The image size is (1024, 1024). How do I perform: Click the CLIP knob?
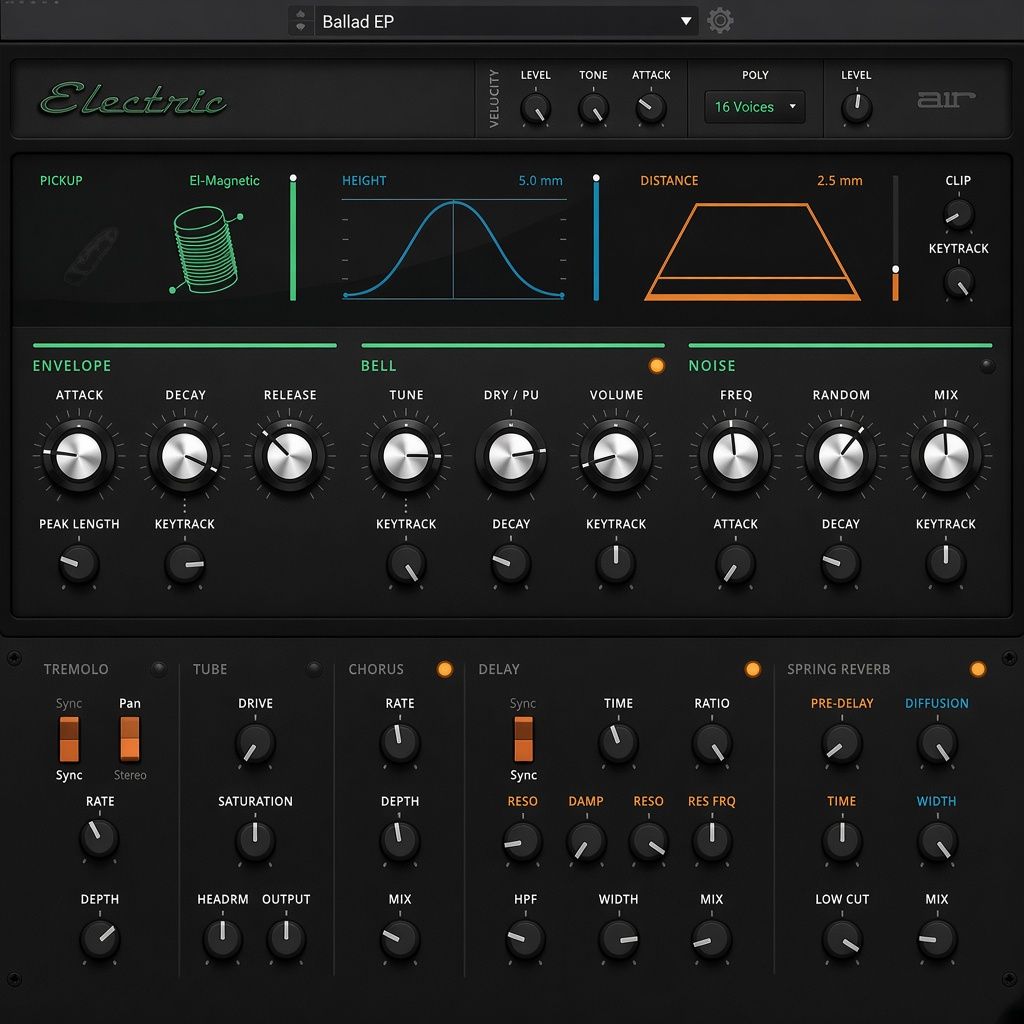958,215
